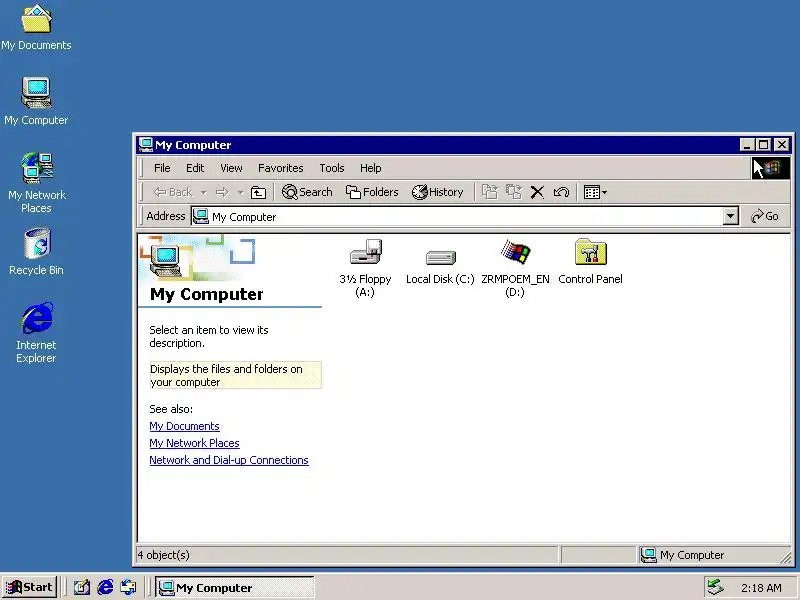Open the Back history dropdown arrow
This screenshot has width=800, height=600.
pos(204,193)
